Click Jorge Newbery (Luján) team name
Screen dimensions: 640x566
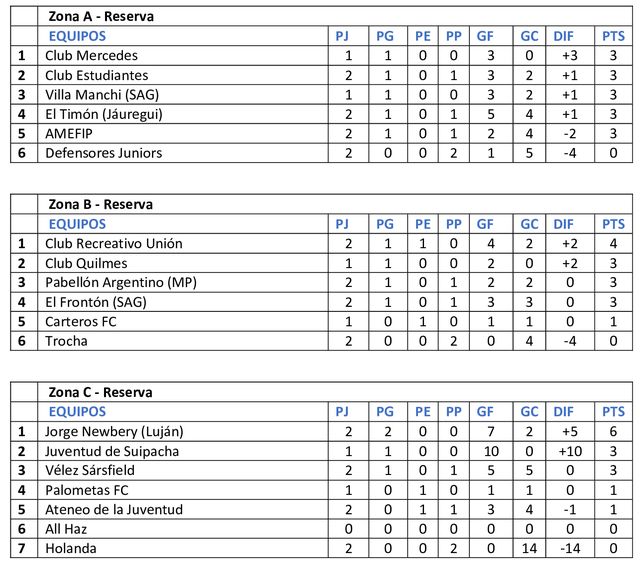click(112, 431)
